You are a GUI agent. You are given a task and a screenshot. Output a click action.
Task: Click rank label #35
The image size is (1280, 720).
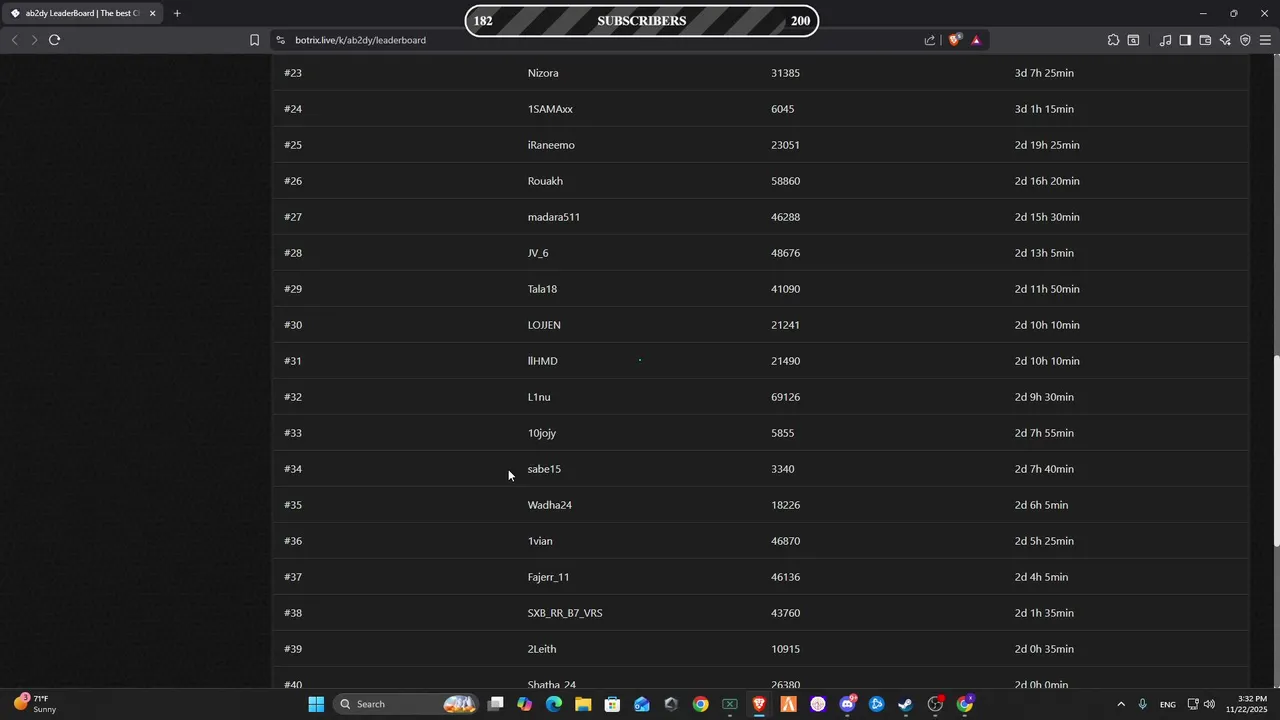pos(293,505)
